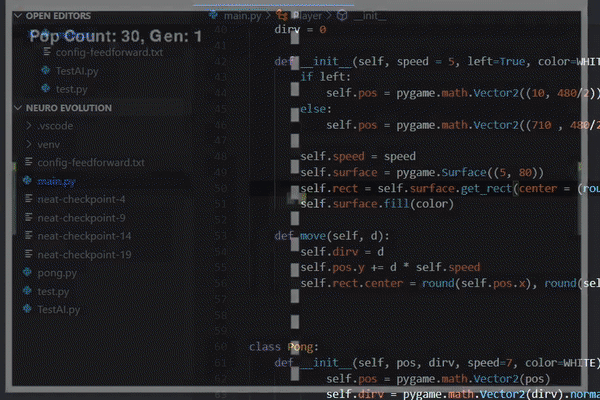Expand the .vscode folder chevron
This screenshot has width=600, height=400.
click(x=29, y=126)
